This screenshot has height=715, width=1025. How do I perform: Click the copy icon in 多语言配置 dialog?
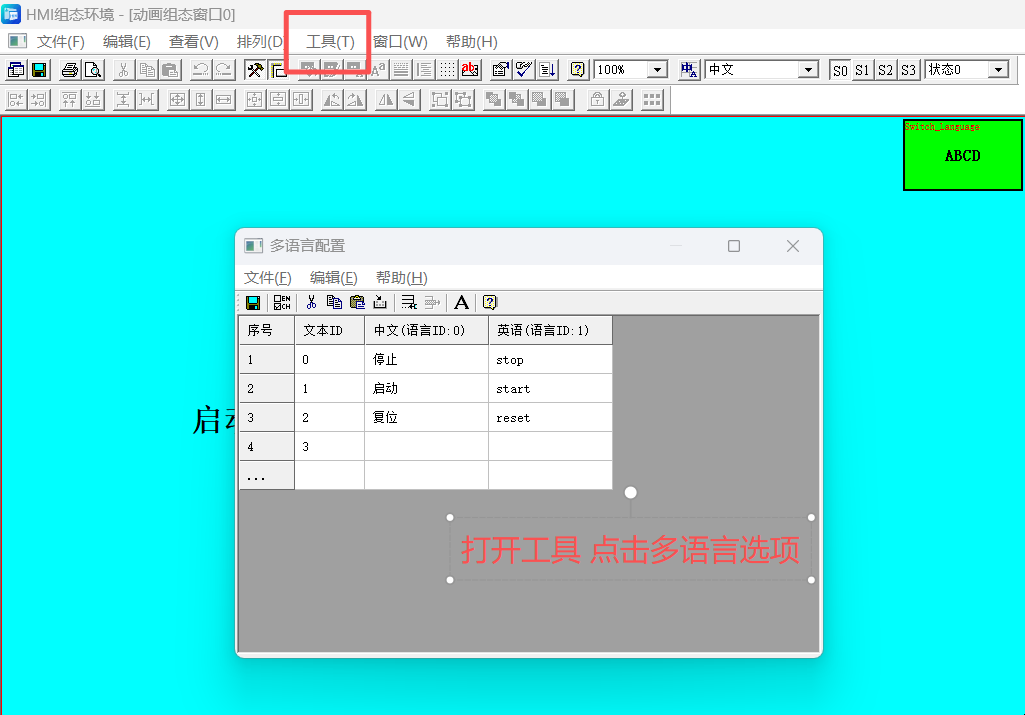click(334, 302)
